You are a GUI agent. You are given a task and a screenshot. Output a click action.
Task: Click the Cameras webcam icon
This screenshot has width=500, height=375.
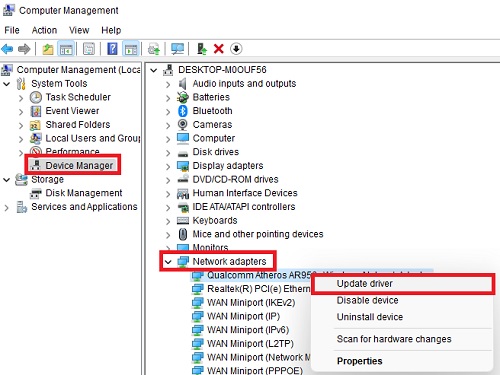183,124
